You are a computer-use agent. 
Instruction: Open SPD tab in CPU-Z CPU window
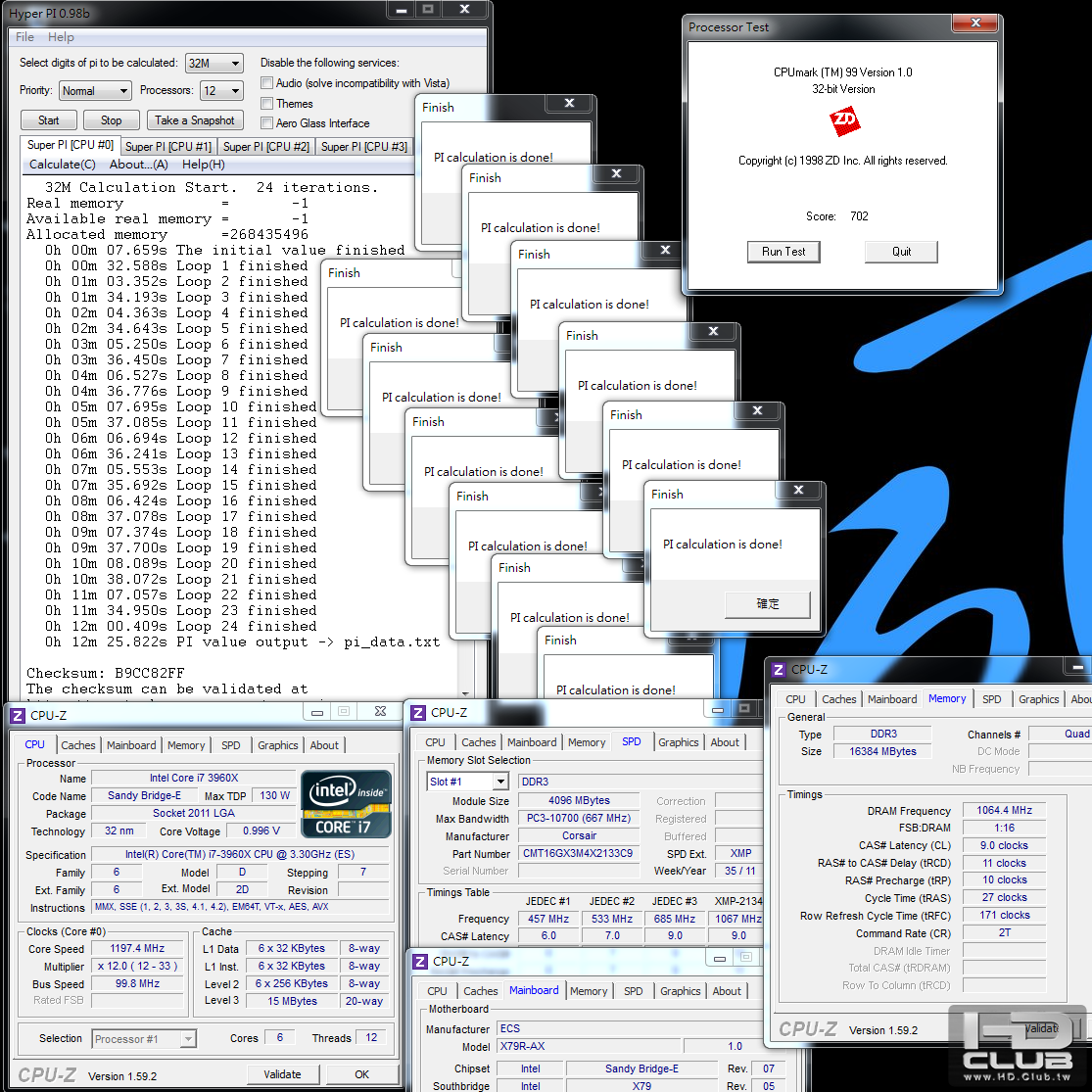pyautogui.click(x=230, y=745)
